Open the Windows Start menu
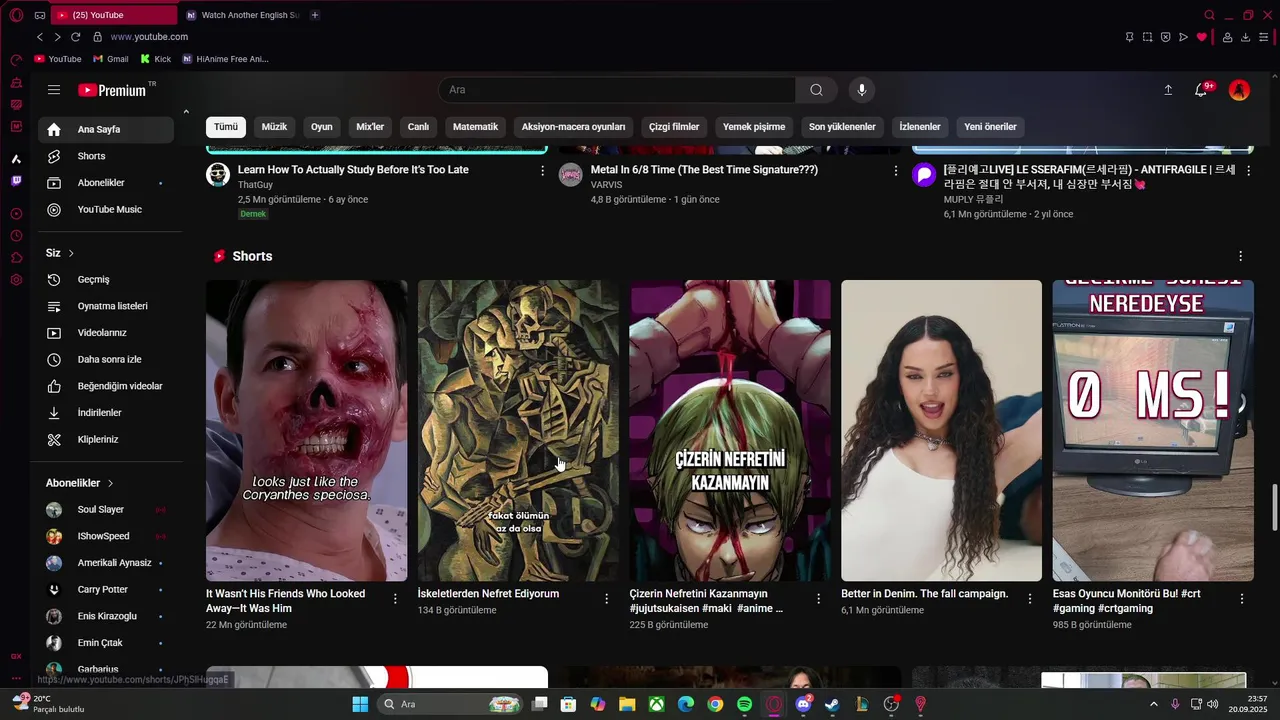 [x=360, y=704]
